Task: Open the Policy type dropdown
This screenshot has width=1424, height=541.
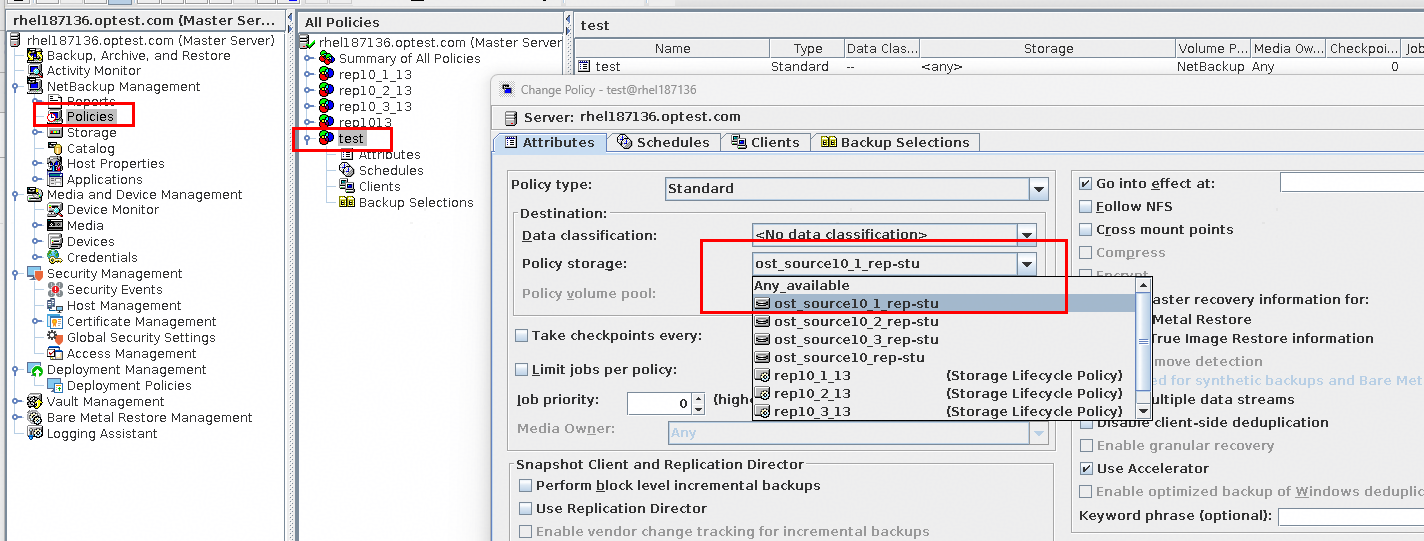Action: pyautogui.click(x=1039, y=189)
